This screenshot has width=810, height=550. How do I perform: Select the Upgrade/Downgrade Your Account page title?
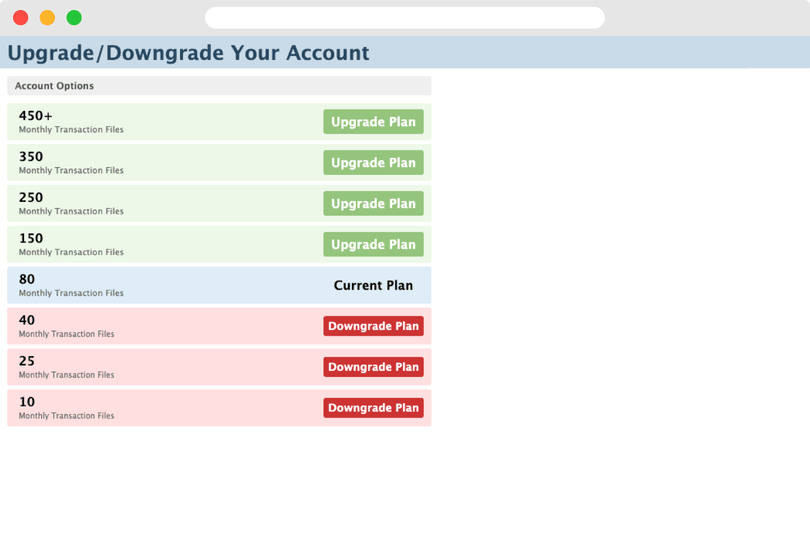[188, 53]
